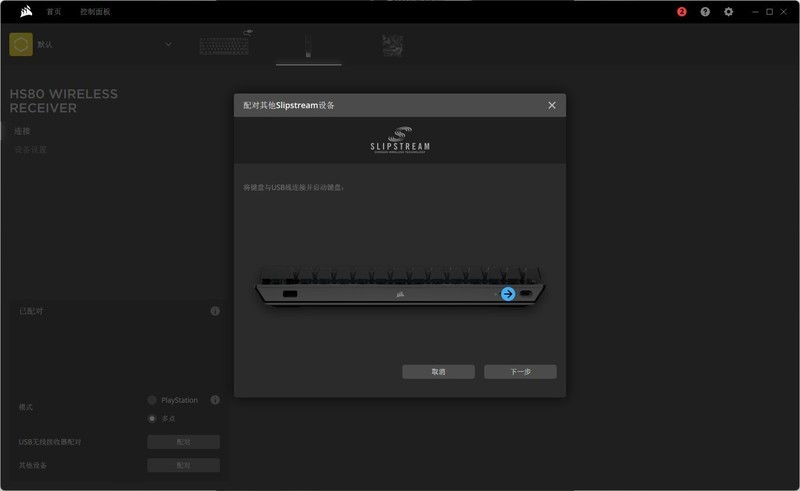Open the settings gear icon
The width and height of the screenshot is (800, 491).
click(728, 12)
